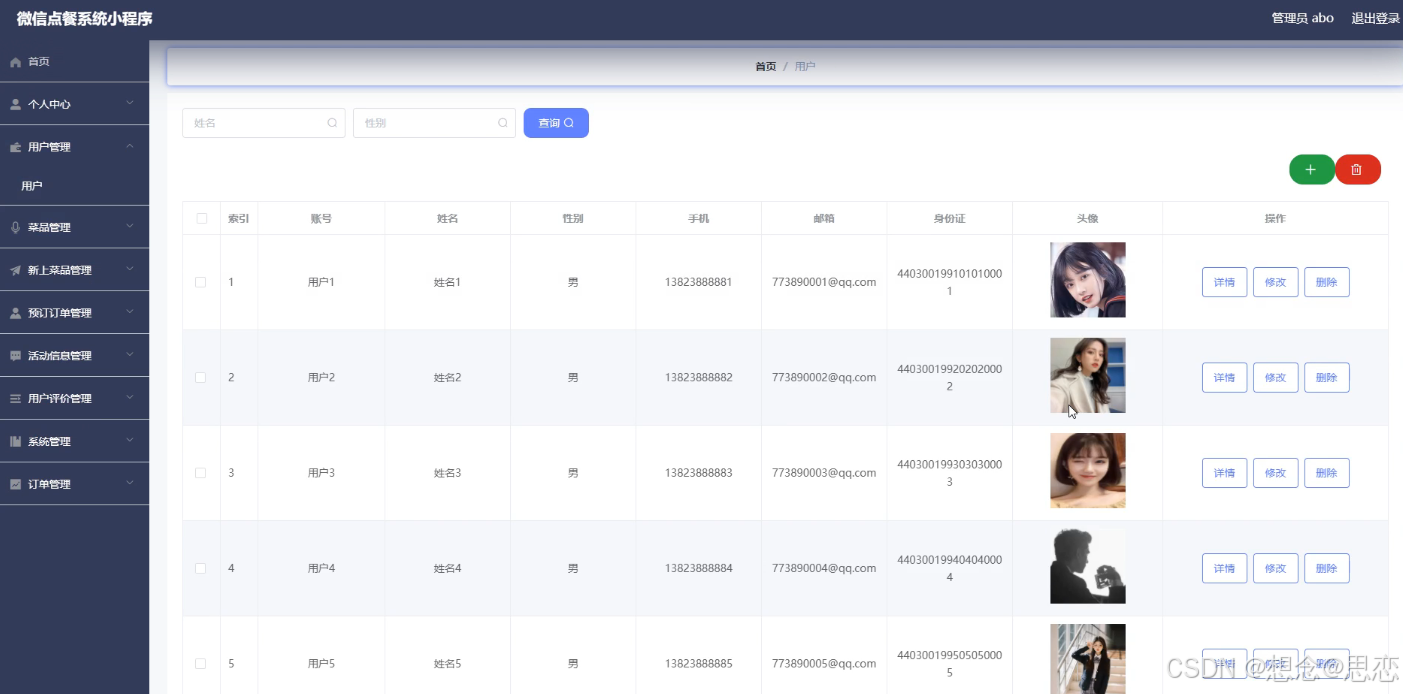Expand the 订单管理 menu chevron
Screen dimensions: 1403x694
[130, 483]
